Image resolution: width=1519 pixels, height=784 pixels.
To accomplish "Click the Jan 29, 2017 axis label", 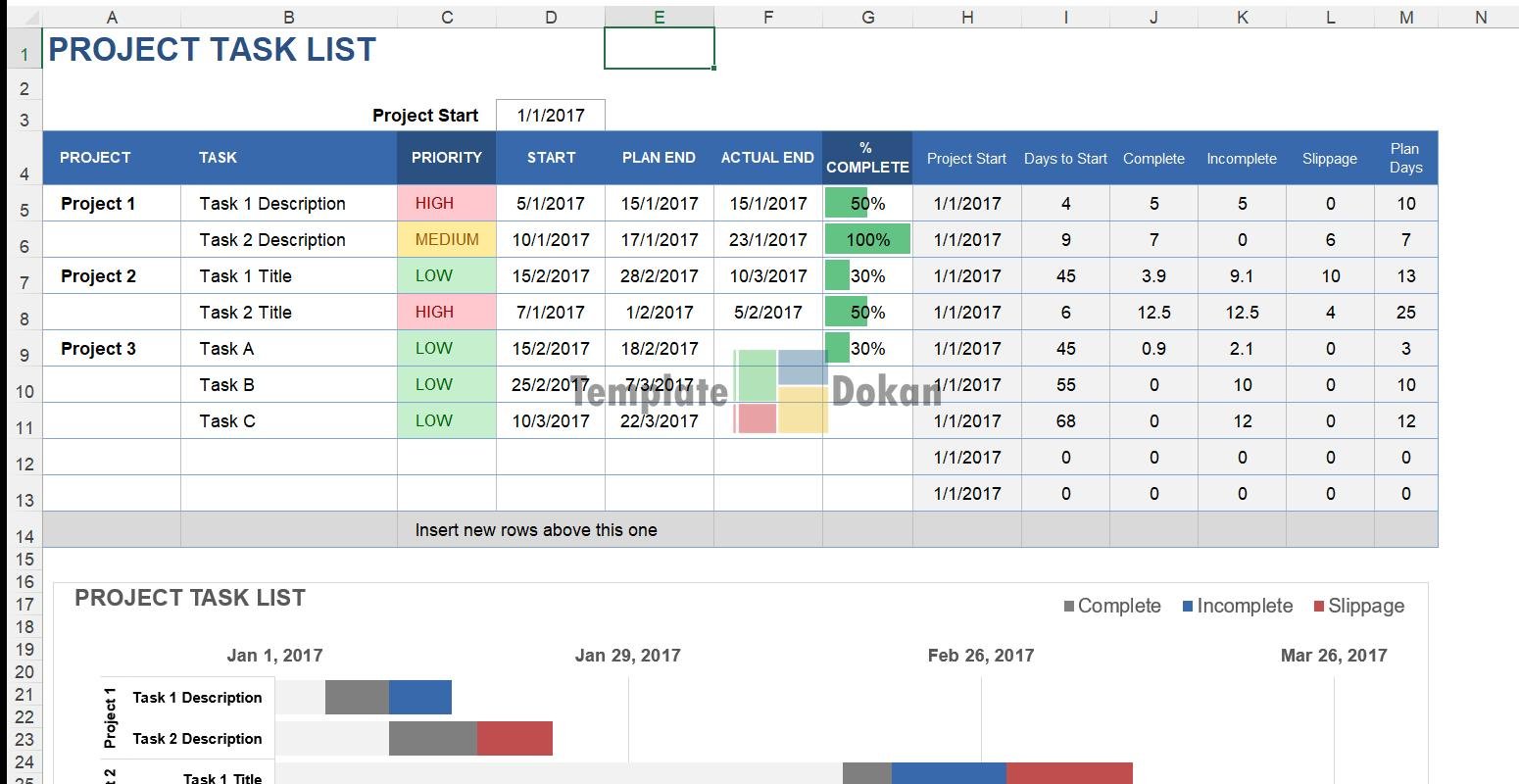I will tap(627, 656).
